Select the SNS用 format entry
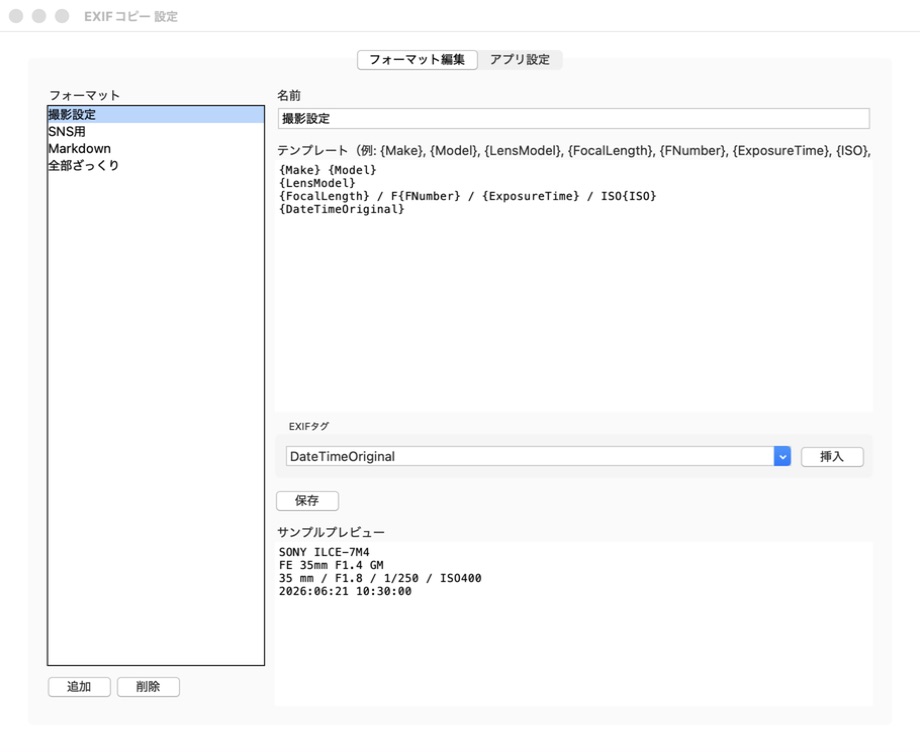The width and height of the screenshot is (920, 752). pyautogui.click(x=155, y=131)
